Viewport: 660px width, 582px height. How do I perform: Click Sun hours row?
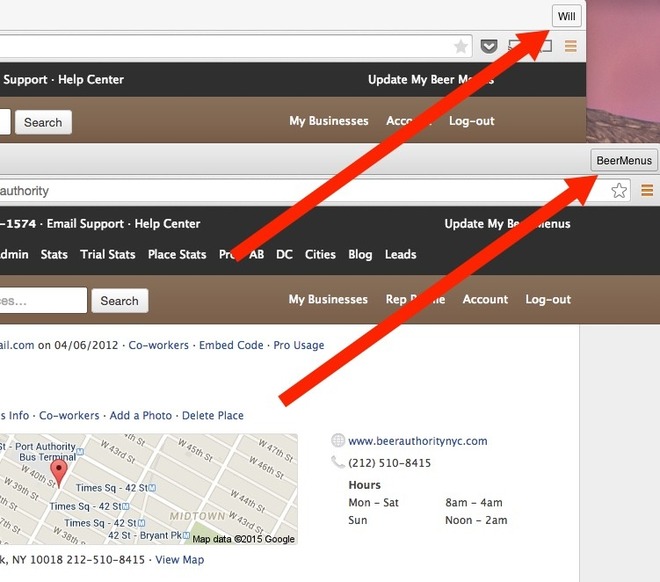tap(428, 520)
